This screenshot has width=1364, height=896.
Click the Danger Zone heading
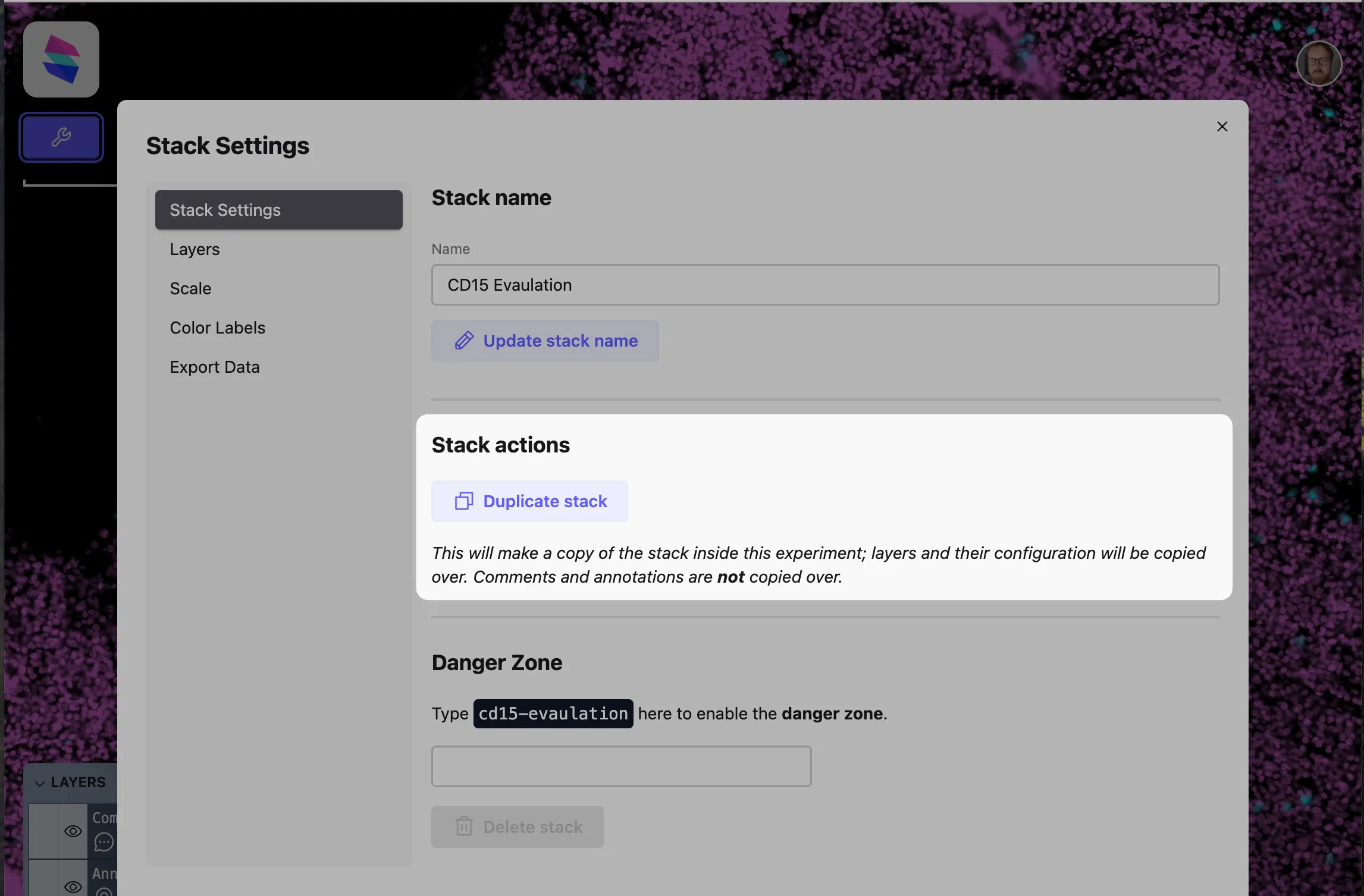pos(497,662)
